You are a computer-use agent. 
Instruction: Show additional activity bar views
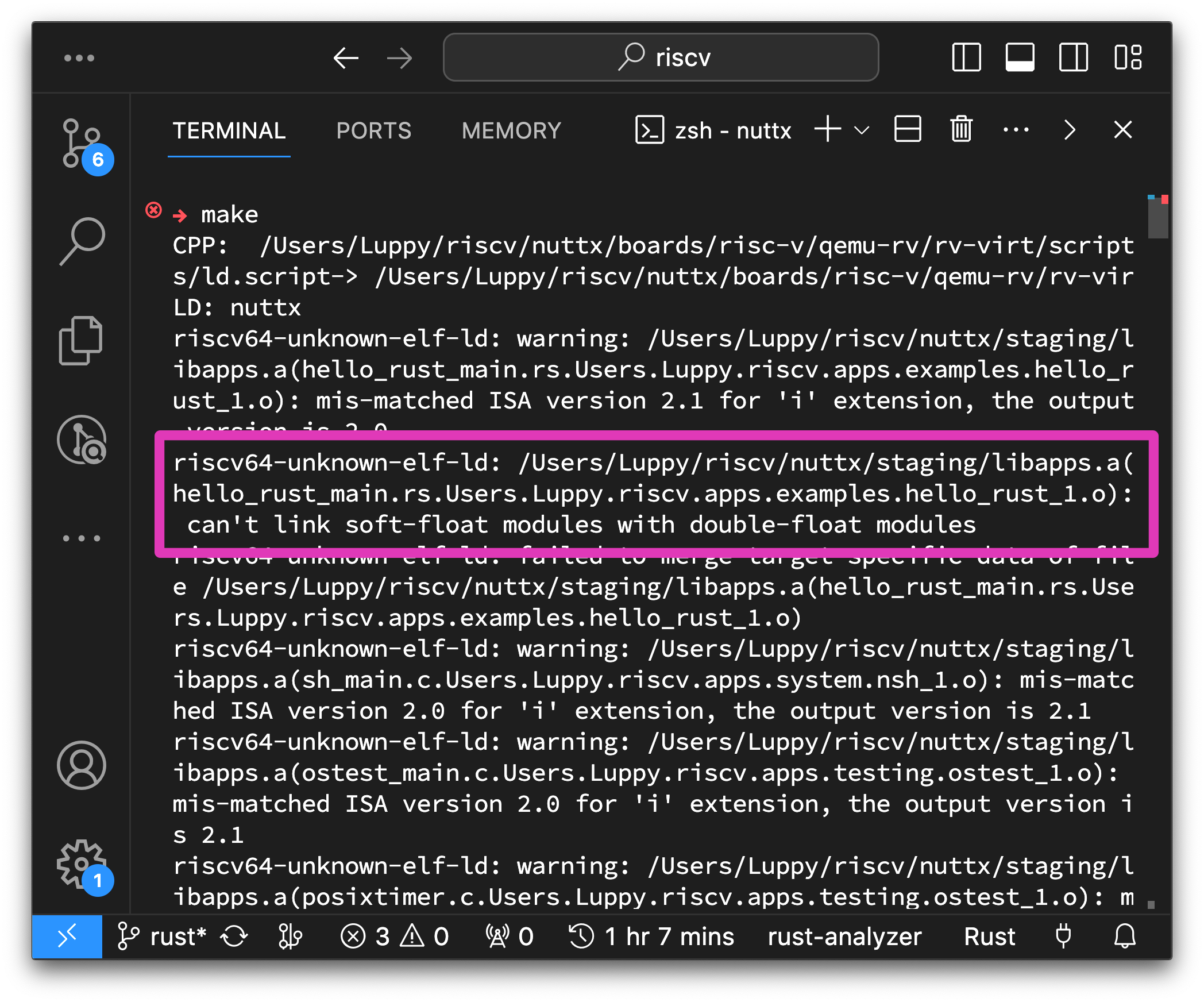(x=81, y=538)
